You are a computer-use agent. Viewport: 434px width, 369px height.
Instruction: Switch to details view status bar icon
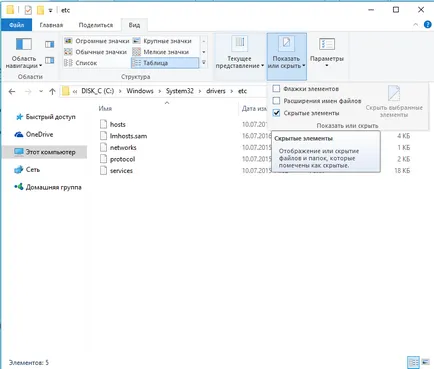click(414, 362)
